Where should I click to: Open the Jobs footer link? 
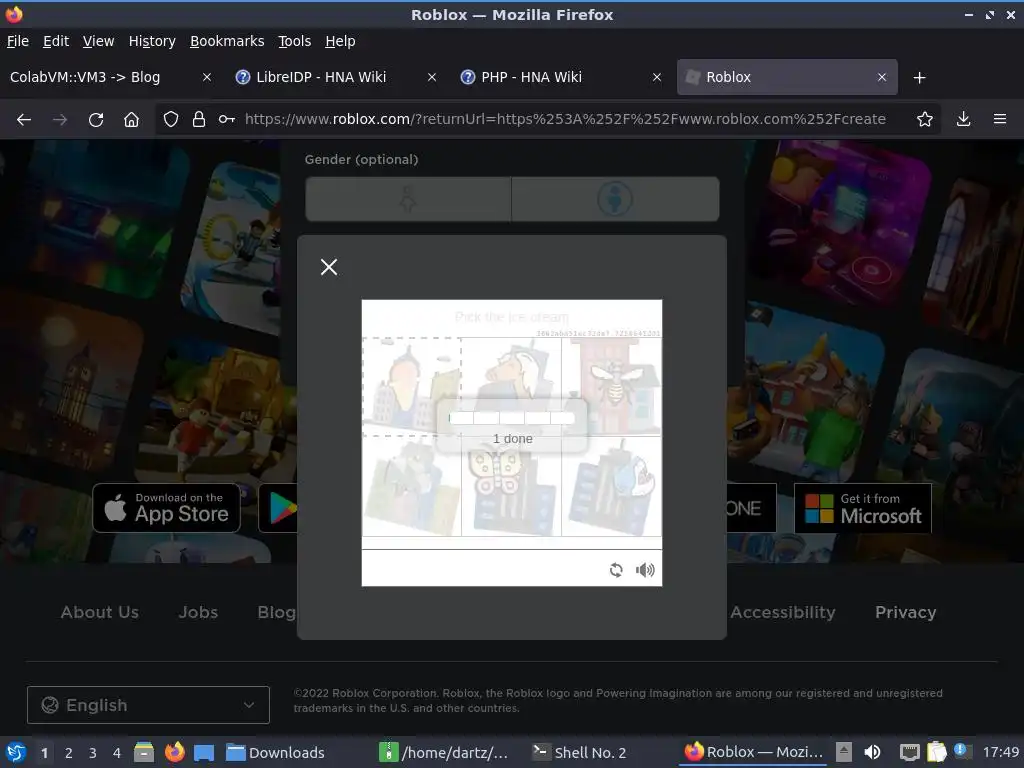(199, 612)
